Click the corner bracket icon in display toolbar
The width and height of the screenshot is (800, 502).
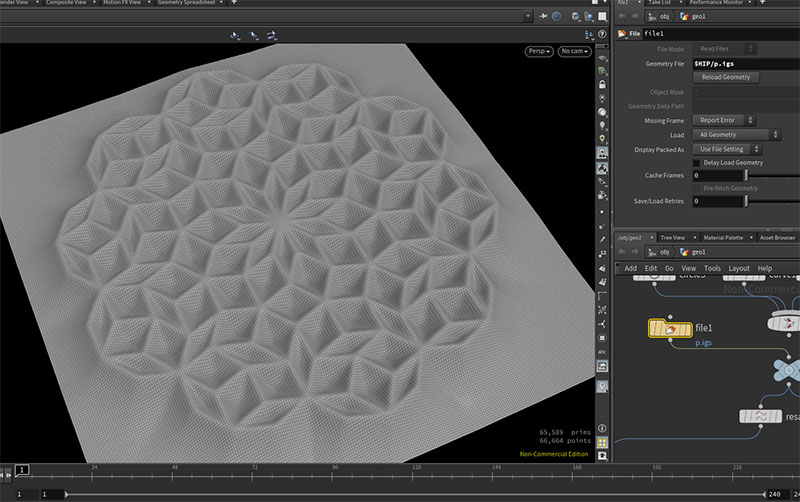coord(603,295)
